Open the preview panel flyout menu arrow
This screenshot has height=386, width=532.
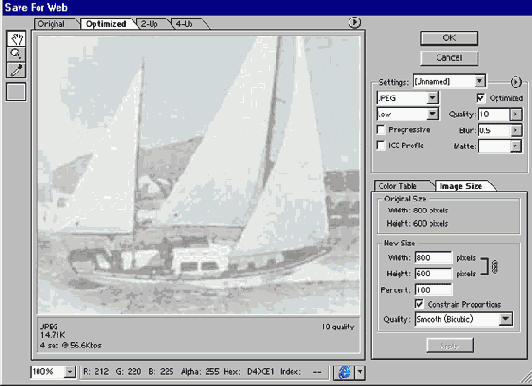354,23
